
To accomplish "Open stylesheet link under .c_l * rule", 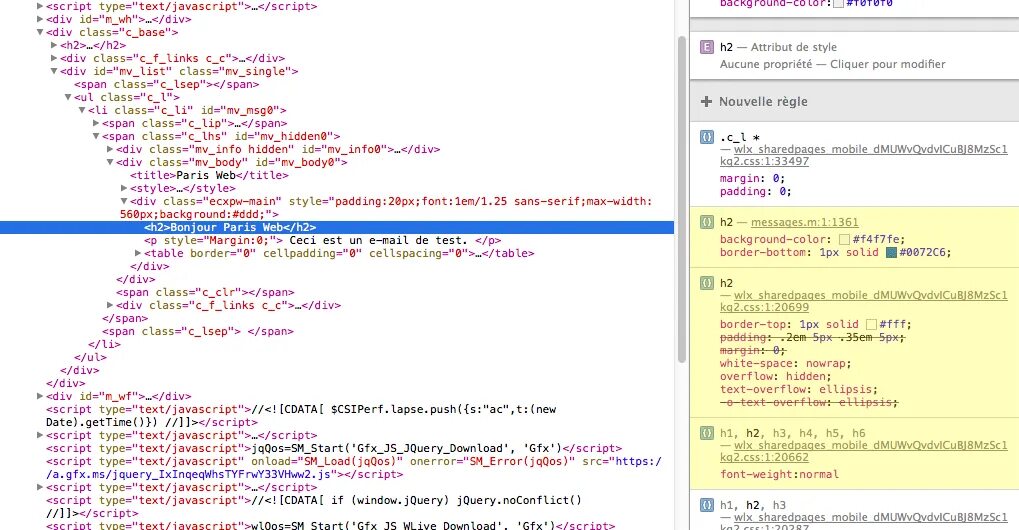I will 864,155.
